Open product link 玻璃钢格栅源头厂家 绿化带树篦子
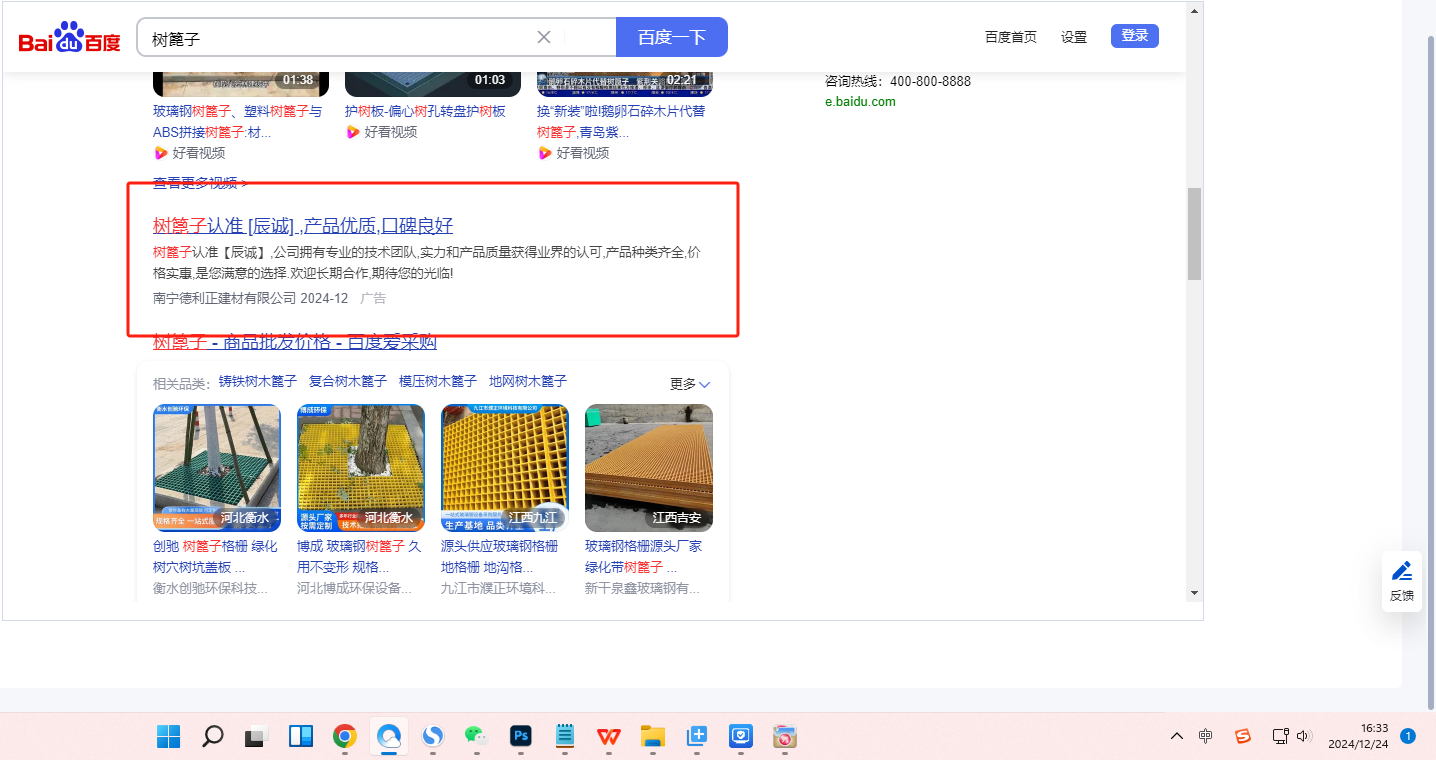This screenshot has width=1436, height=760. (x=644, y=556)
